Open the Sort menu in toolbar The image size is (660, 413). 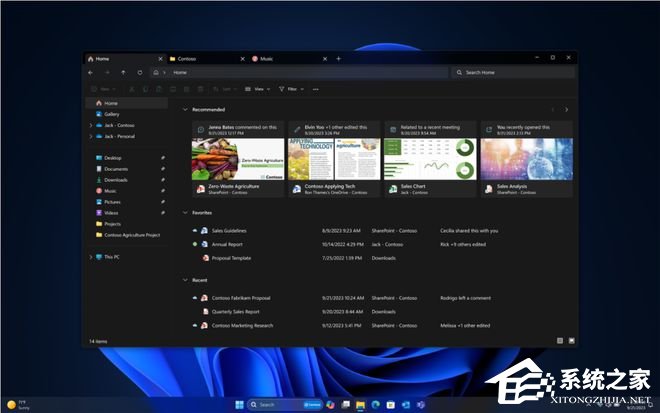coord(225,89)
